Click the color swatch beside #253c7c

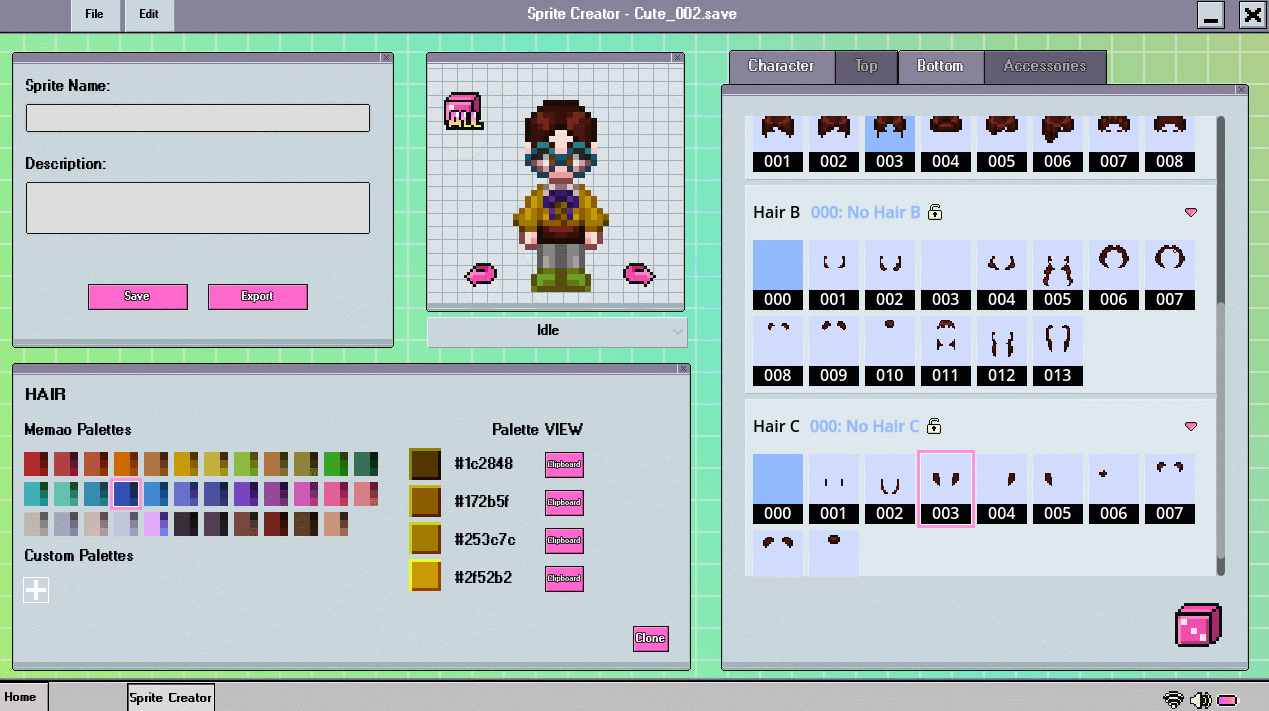click(425, 539)
